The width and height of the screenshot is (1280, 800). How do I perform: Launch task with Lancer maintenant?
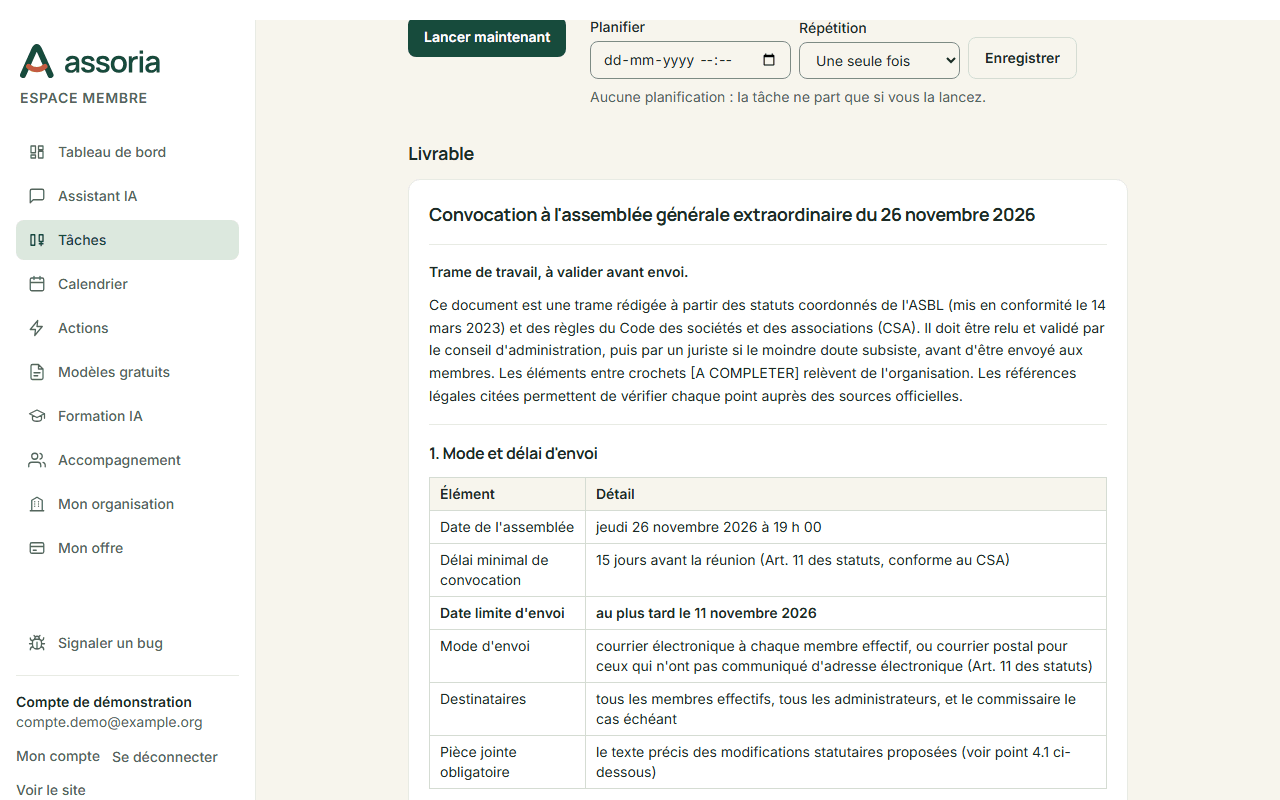[487, 37]
